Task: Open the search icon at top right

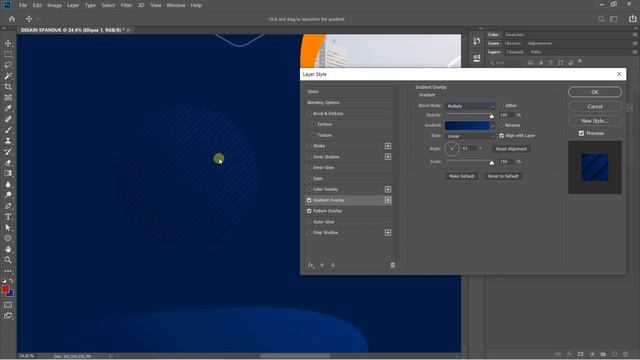Action: (x=601, y=19)
